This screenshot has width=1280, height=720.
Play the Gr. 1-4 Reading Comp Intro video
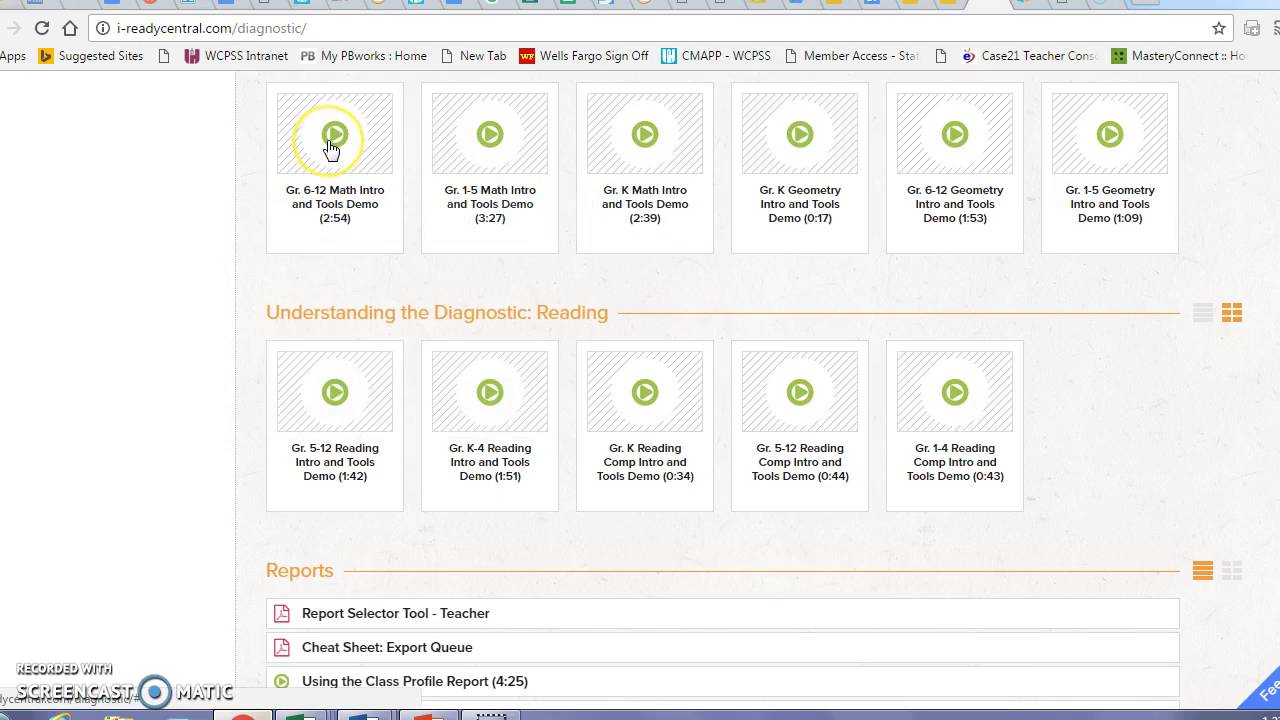click(955, 392)
